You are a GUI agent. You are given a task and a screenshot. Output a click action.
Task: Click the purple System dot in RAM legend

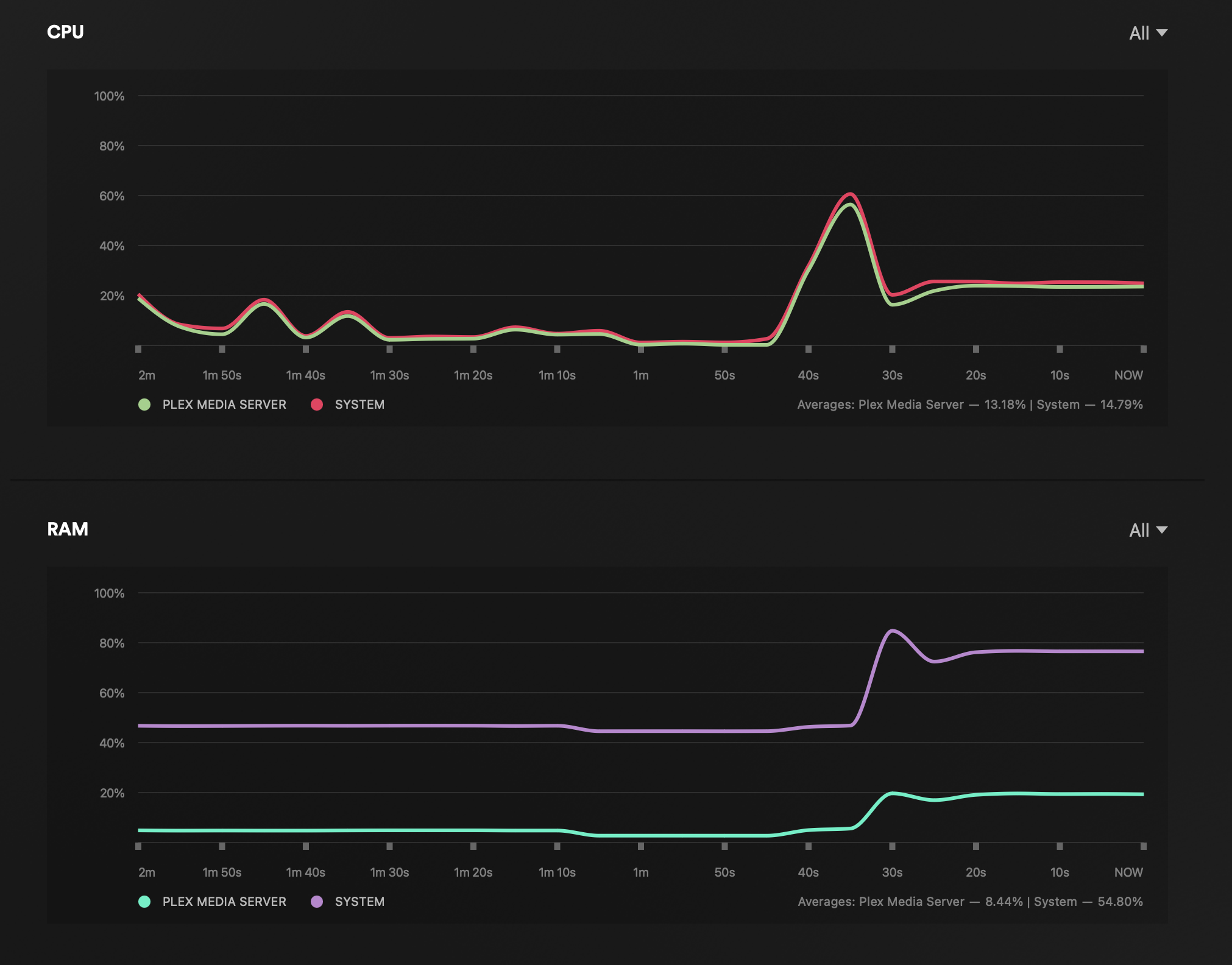(317, 902)
